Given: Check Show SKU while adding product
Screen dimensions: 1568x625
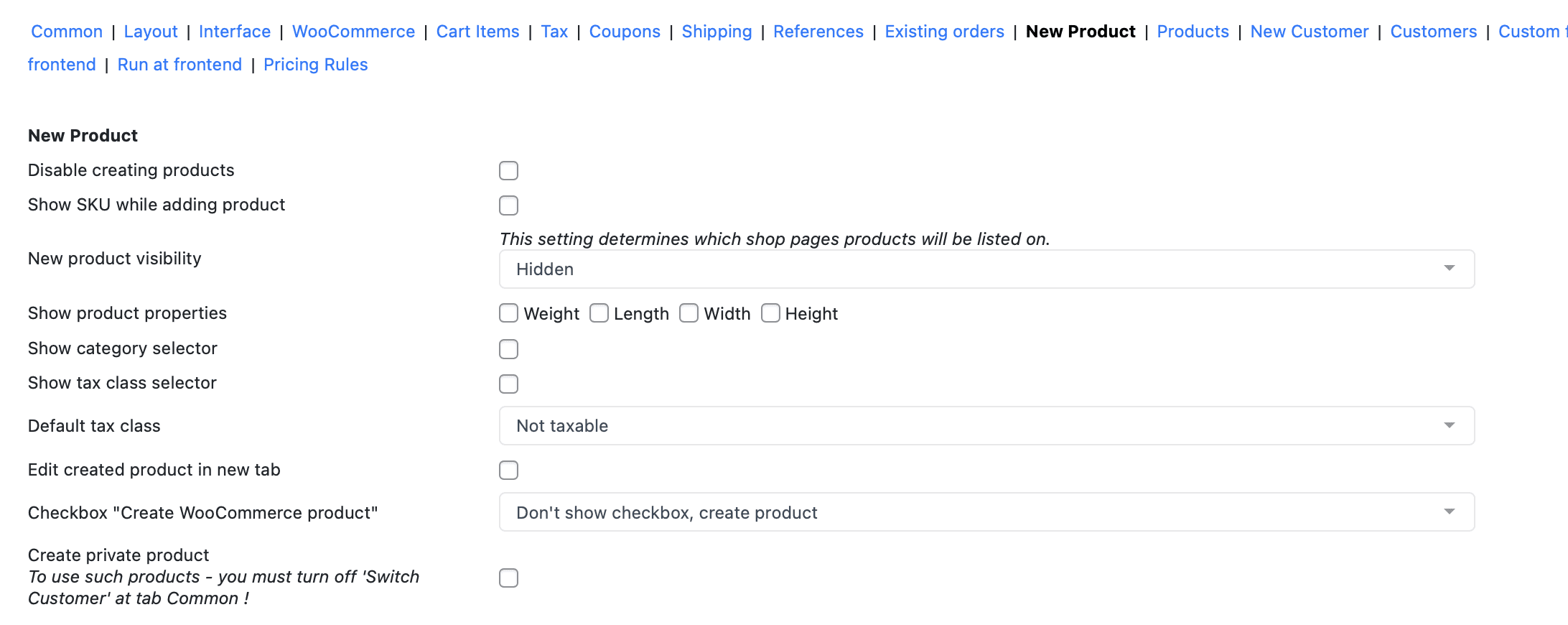Looking at the screenshot, I should (508, 205).
